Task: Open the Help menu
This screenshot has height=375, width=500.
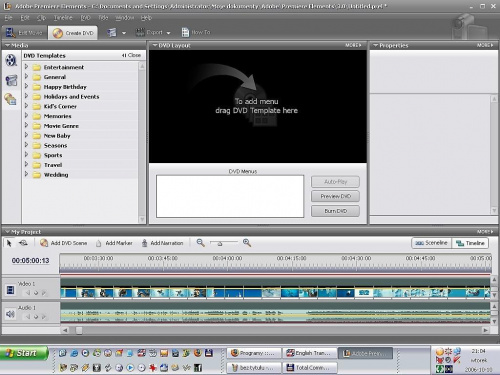Action: click(146, 18)
